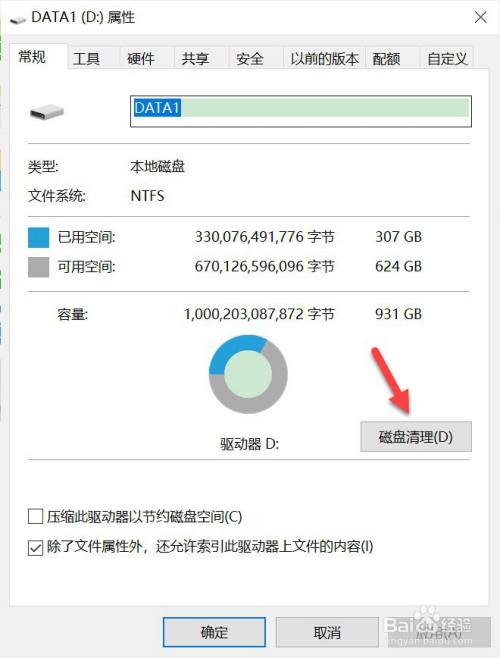Screen dimensions: 500x658
Task: Click the drive icon in the title bar
Action: [18, 20]
